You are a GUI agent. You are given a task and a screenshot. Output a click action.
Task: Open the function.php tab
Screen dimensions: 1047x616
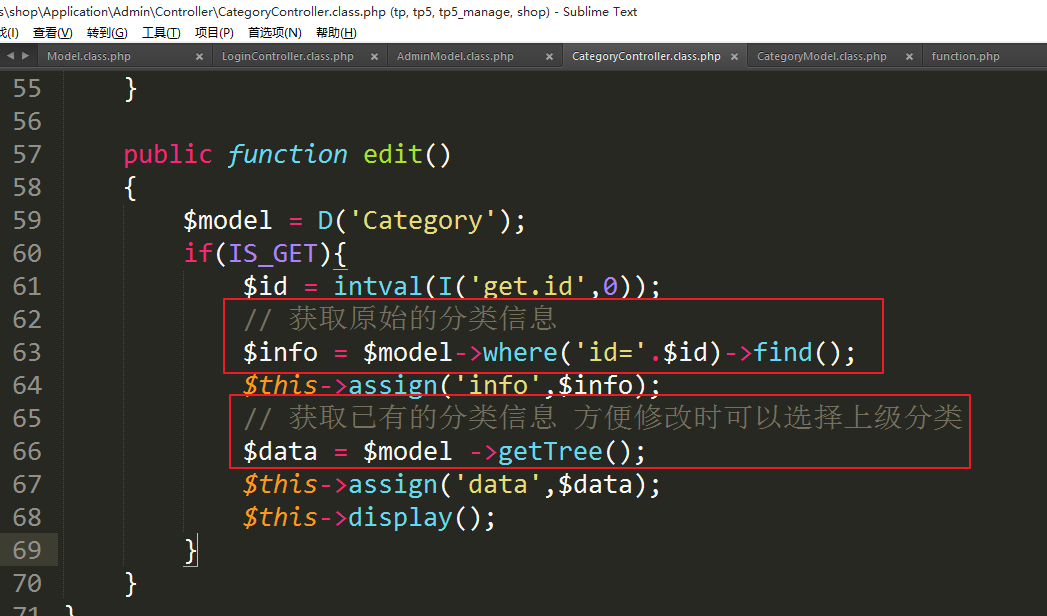pyautogui.click(x=965, y=57)
